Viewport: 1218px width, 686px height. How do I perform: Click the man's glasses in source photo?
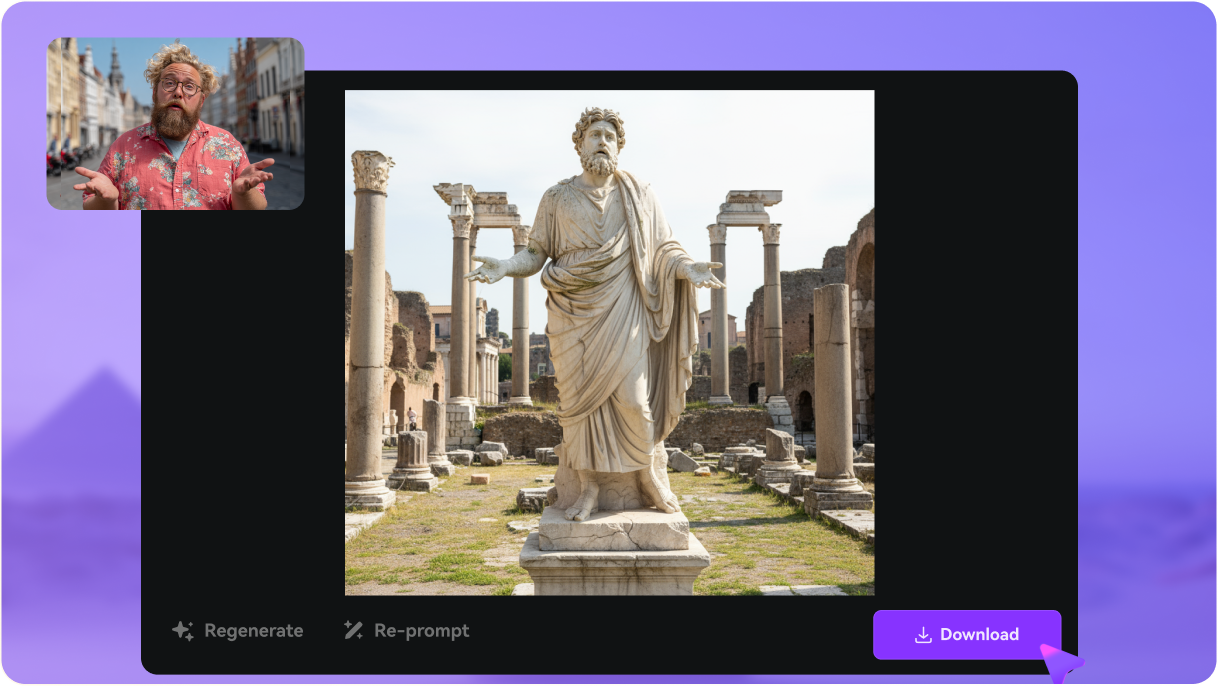(181, 86)
